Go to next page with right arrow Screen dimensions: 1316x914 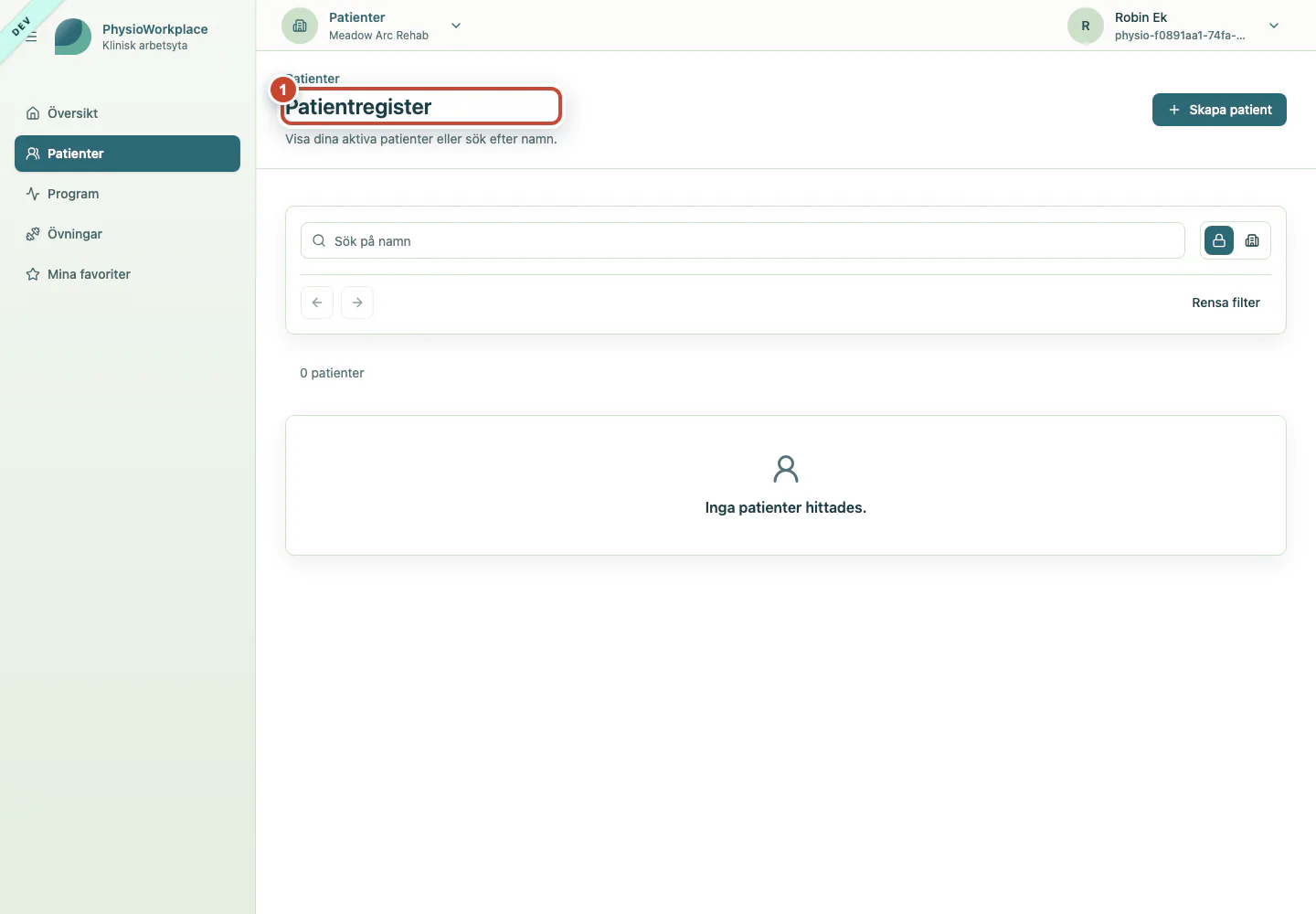pos(357,303)
